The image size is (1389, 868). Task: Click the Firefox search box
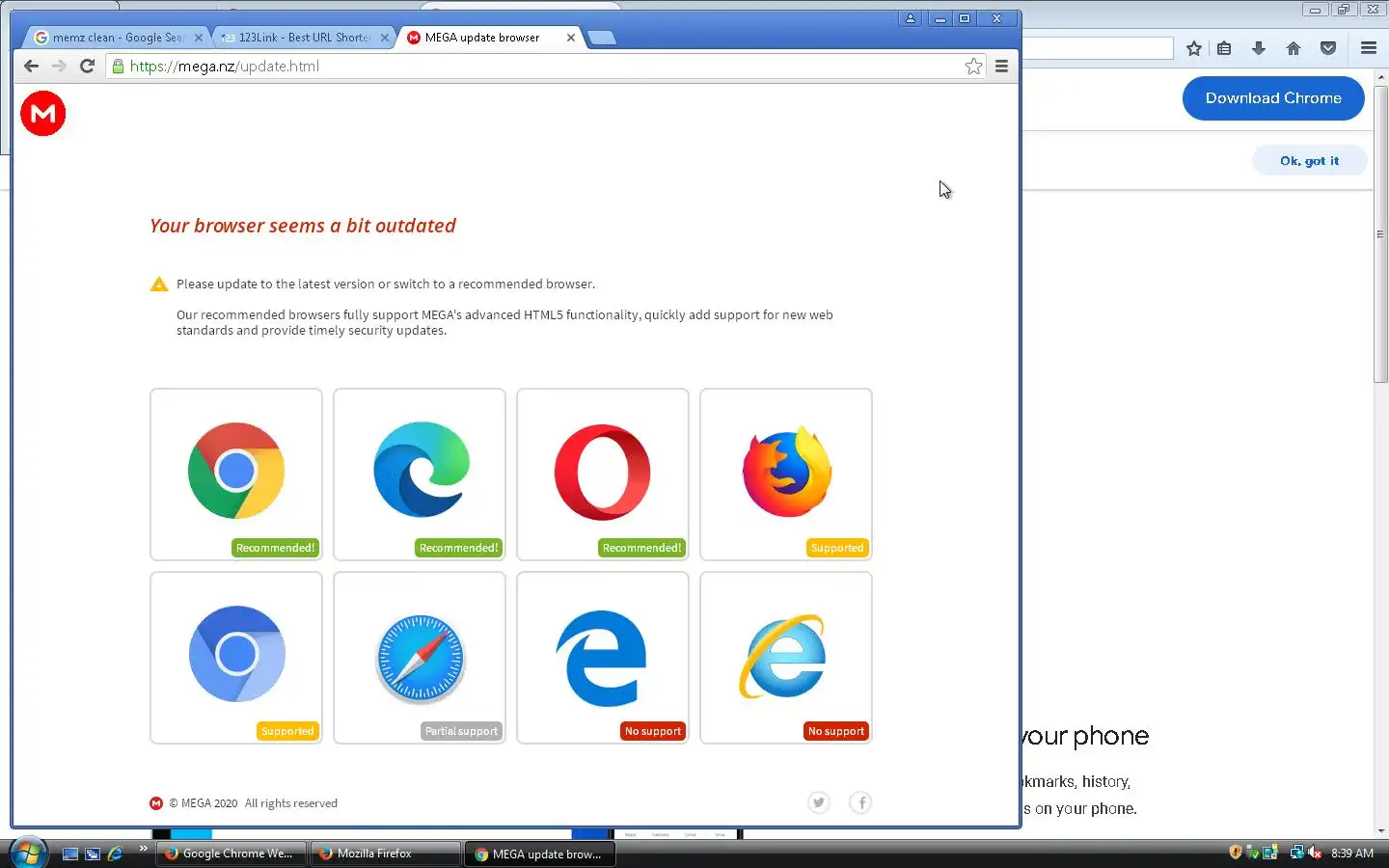click(x=1098, y=48)
